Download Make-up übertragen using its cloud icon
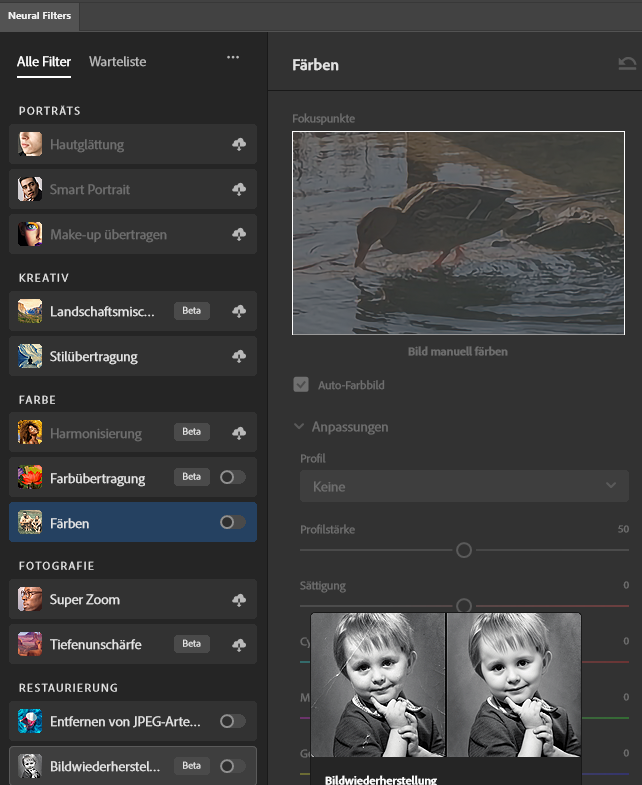The width and height of the screenshot is (642, 785). click(x=238, y=235)
